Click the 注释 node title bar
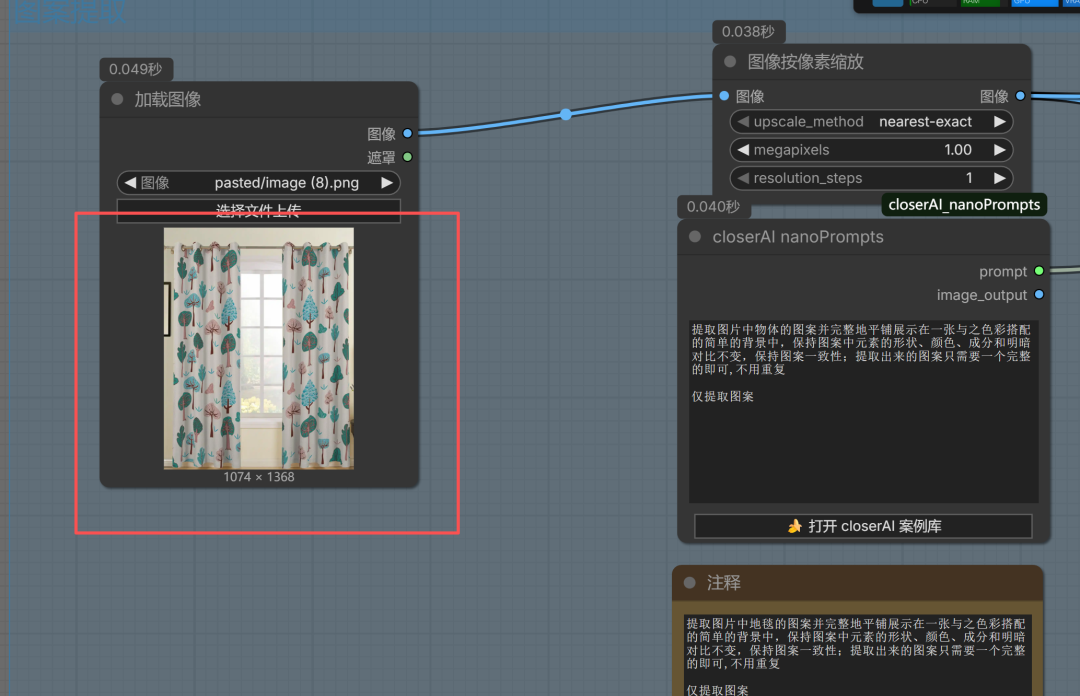Viewport: 1080px width, 696px height. point(858,583)
